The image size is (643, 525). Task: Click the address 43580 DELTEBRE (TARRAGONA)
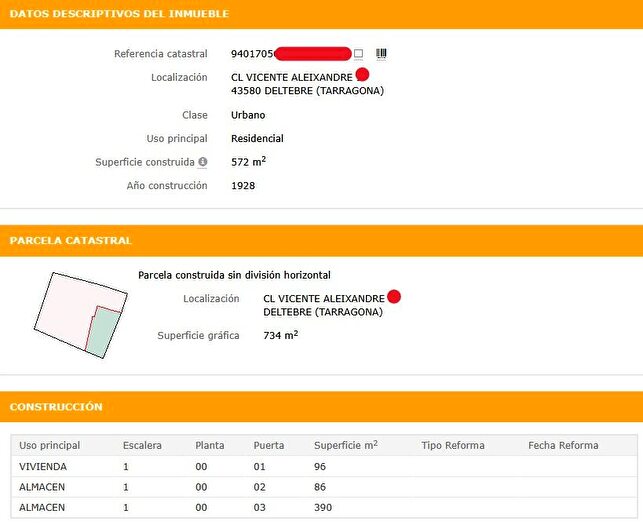click(x=308, y=91)
